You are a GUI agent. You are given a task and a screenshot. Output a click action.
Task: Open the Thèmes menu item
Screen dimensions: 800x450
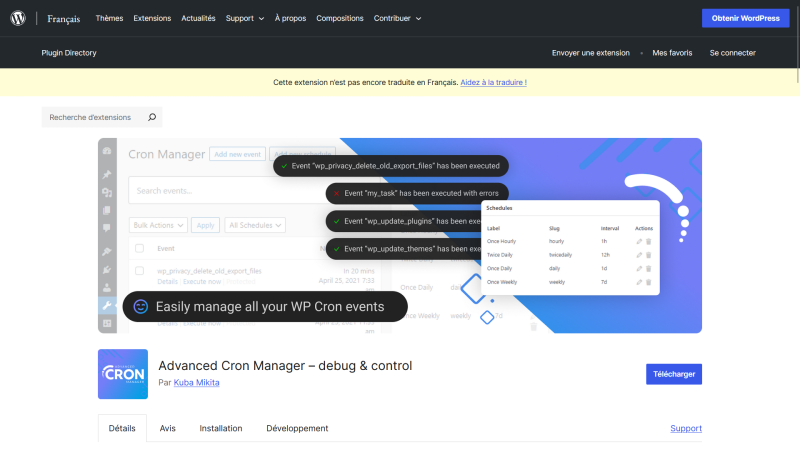(x=109, y=18)
